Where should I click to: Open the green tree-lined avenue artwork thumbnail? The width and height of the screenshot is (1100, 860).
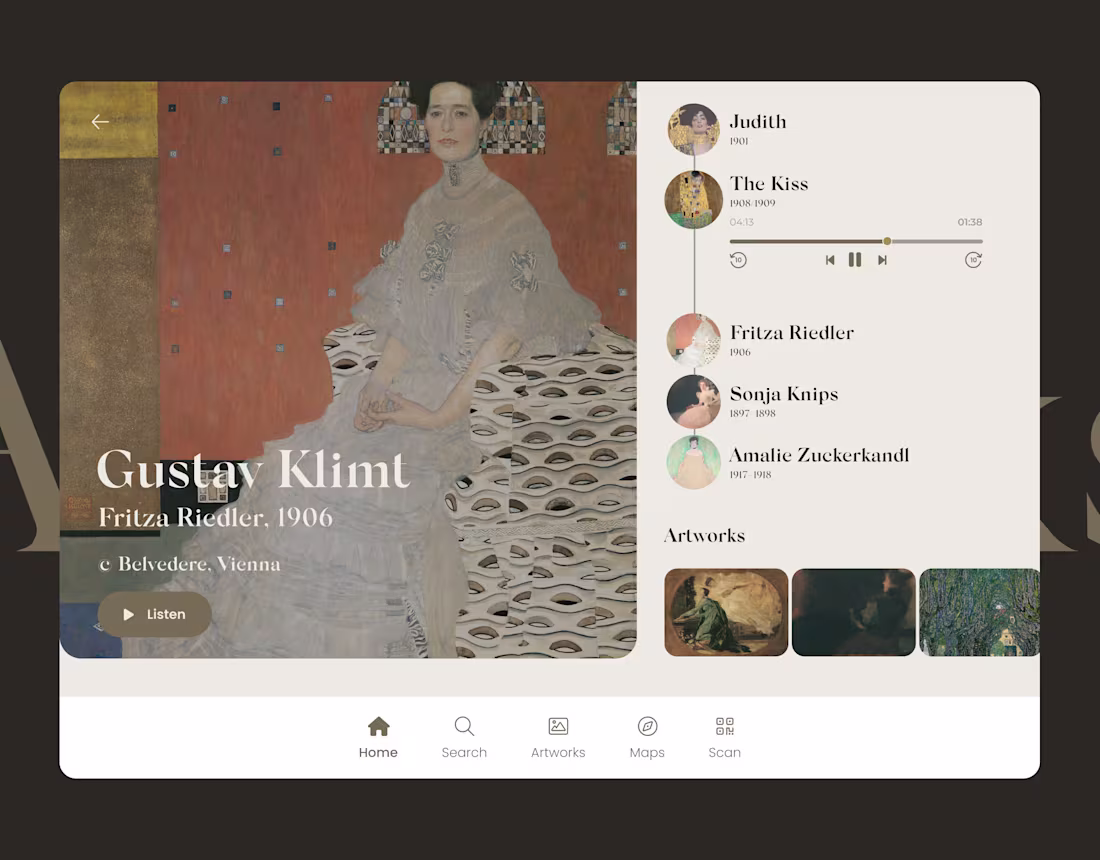[979, 612]
